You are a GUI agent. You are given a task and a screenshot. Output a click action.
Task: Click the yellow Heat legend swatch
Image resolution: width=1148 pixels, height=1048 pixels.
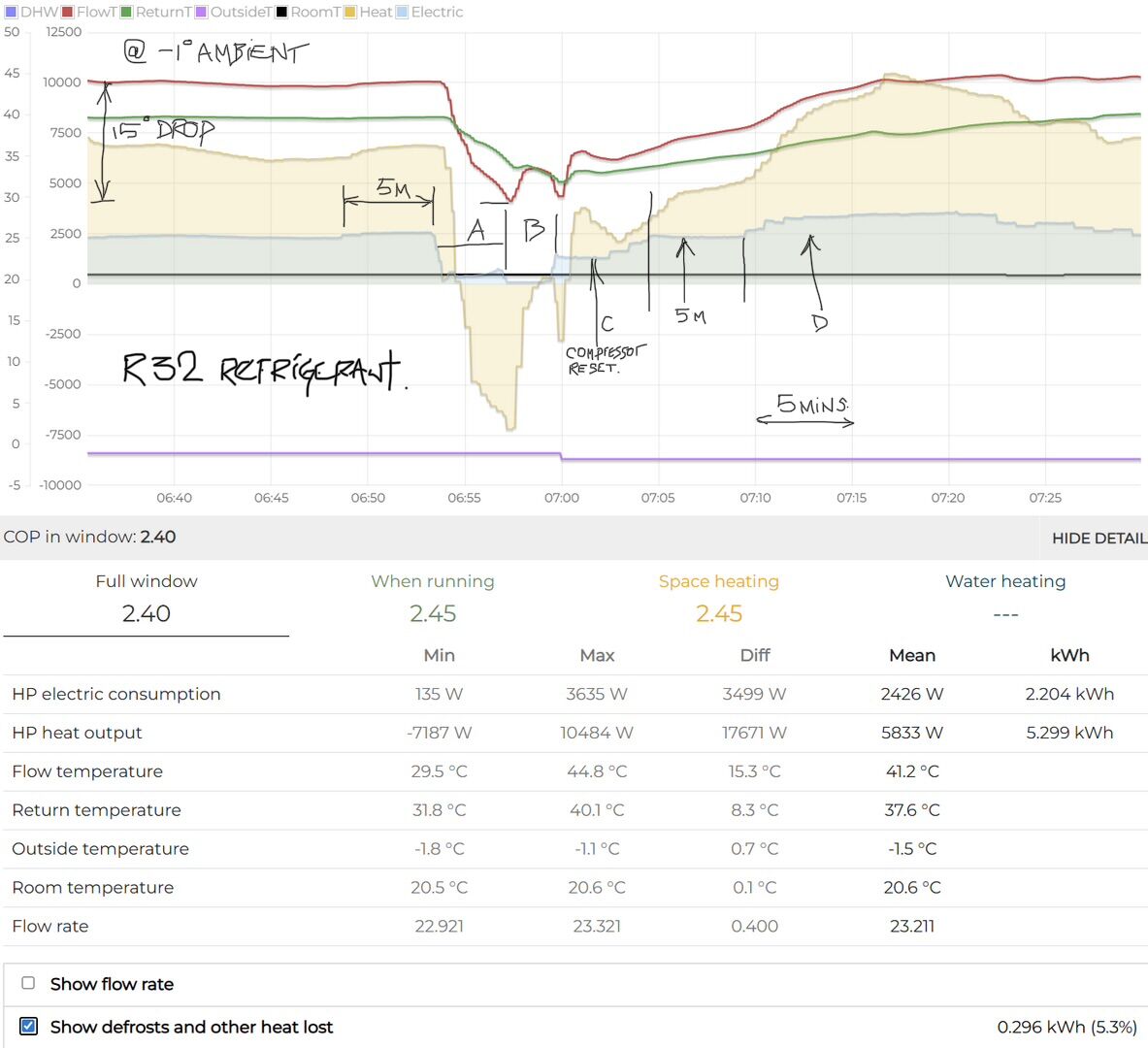[350, 13]
